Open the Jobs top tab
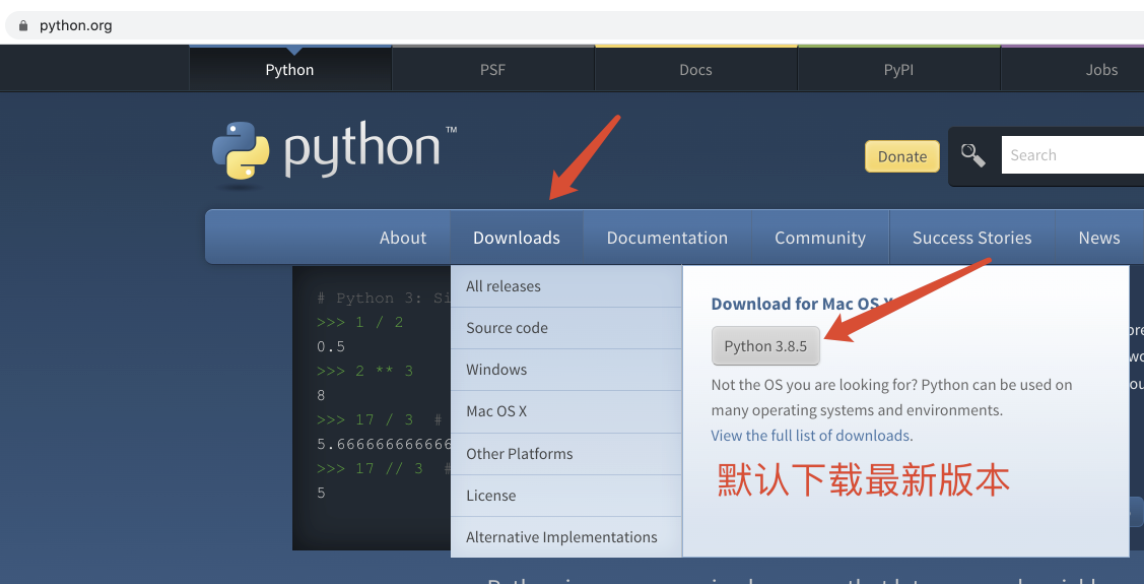Image resolution: width=1145 pixels, height=584 pixels. pos(1101,70)
